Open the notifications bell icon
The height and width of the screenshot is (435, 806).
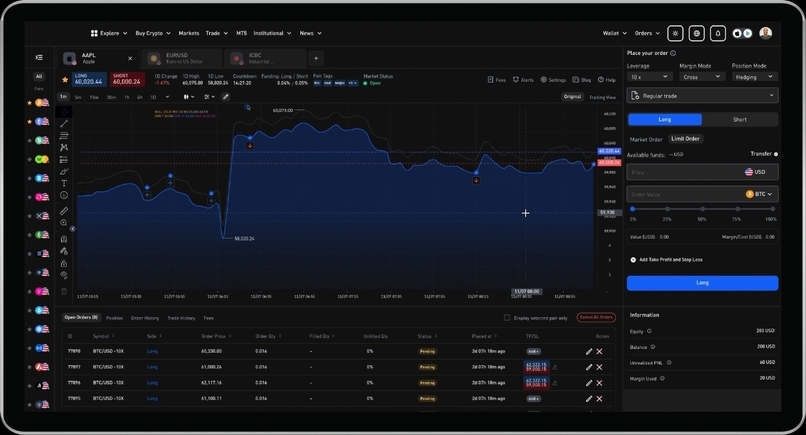718,33
